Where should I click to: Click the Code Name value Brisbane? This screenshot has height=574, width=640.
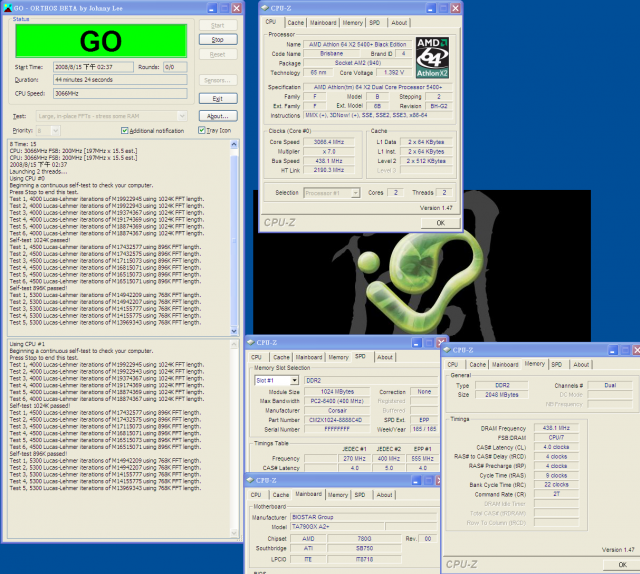(332, 53)
